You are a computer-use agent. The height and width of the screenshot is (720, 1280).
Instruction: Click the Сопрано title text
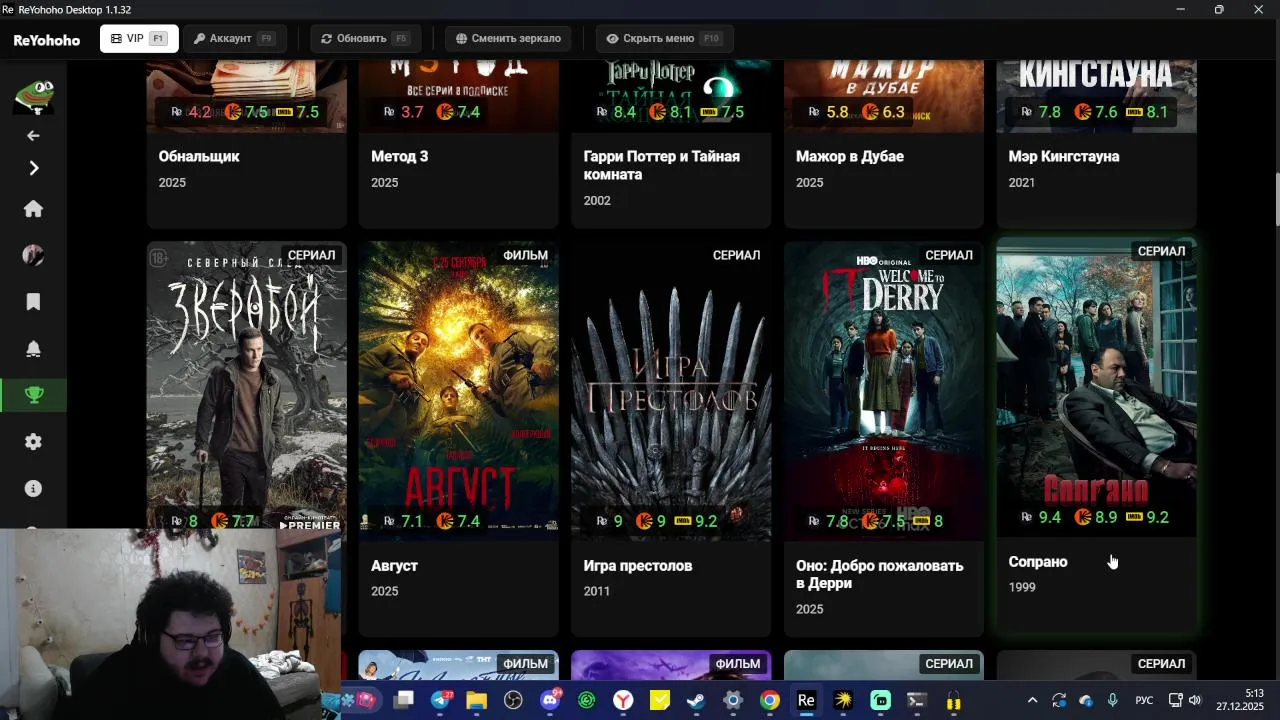click(x=1038, y=562)
